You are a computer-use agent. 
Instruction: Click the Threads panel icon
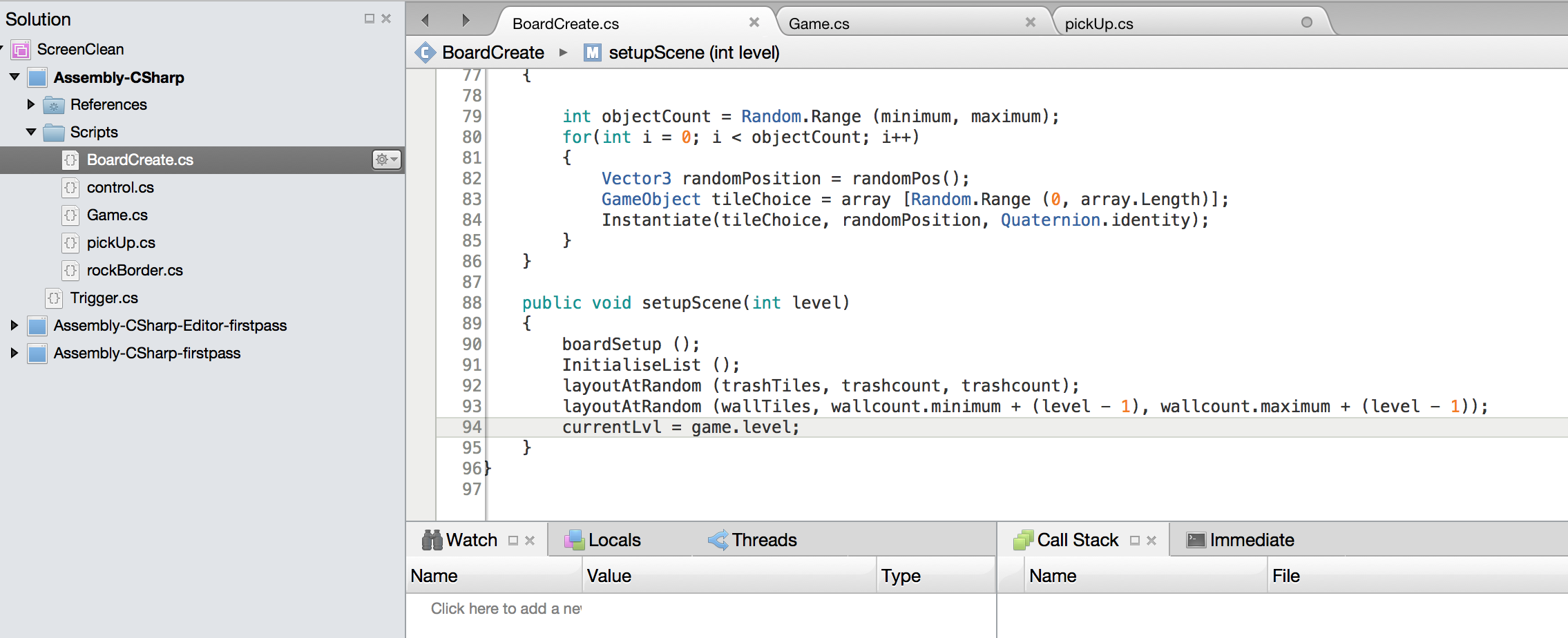718,540
